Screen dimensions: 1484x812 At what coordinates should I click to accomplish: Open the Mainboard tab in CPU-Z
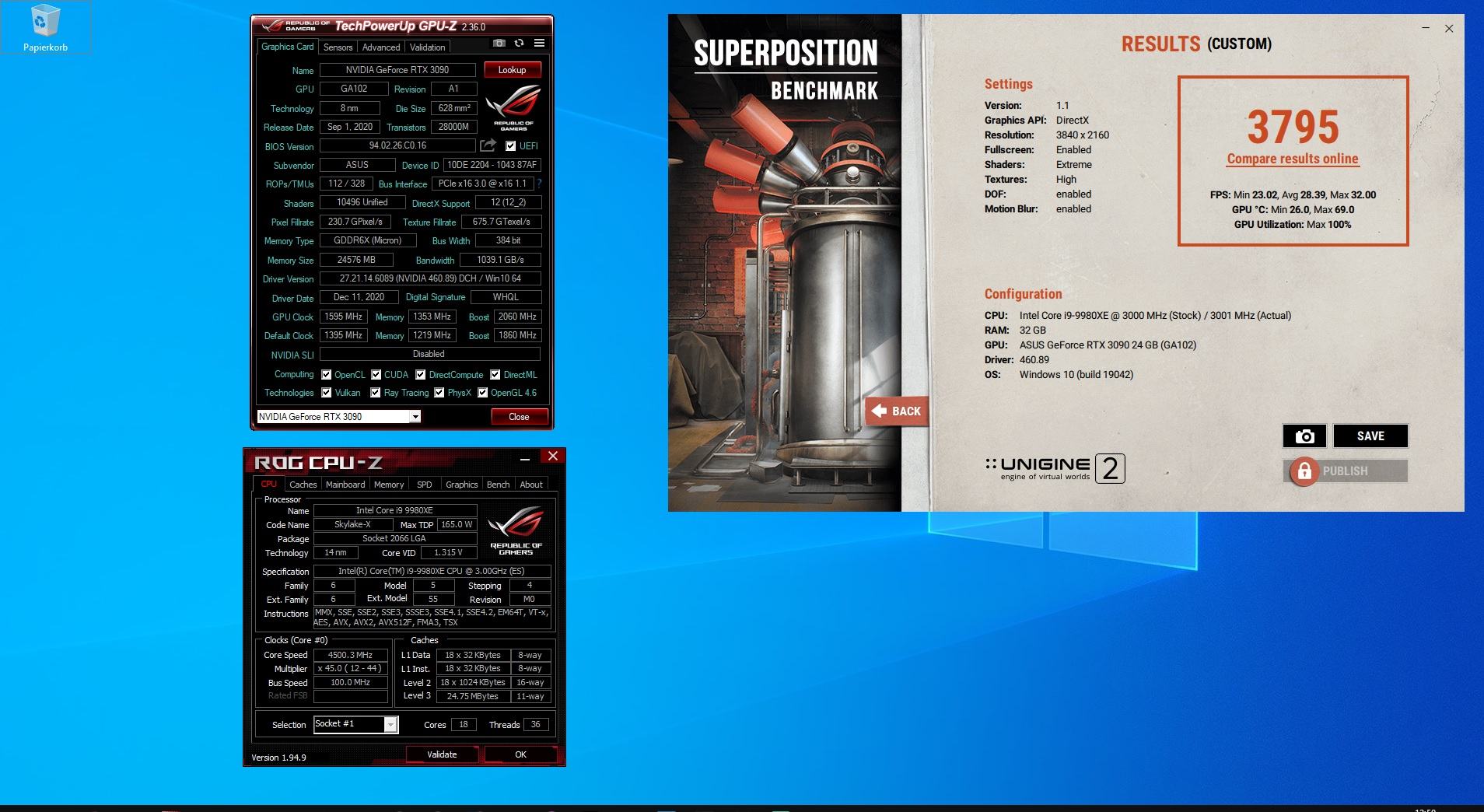(345, 485)
